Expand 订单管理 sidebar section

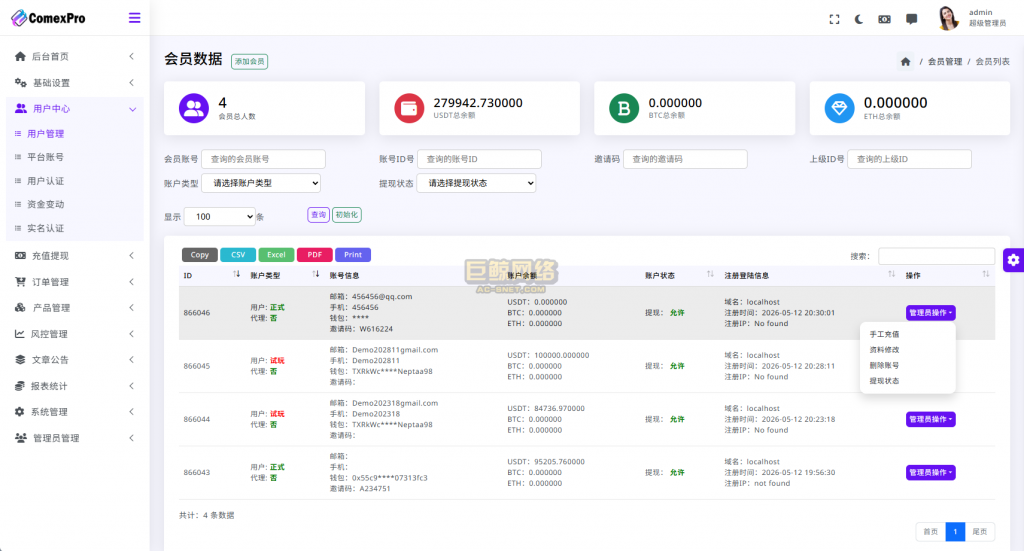point(74,282)
